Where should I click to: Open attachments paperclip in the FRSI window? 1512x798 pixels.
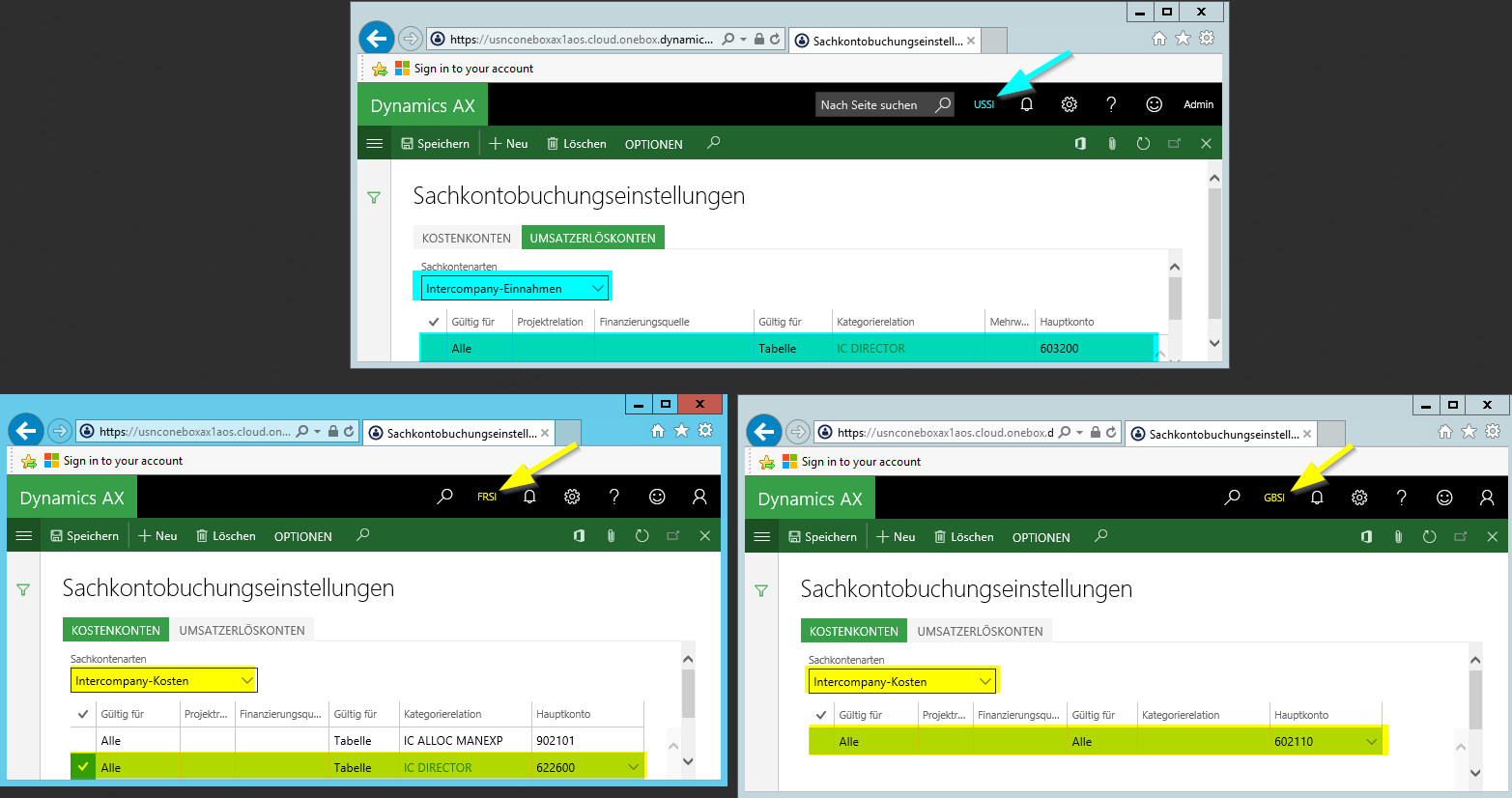pos(611,536)
